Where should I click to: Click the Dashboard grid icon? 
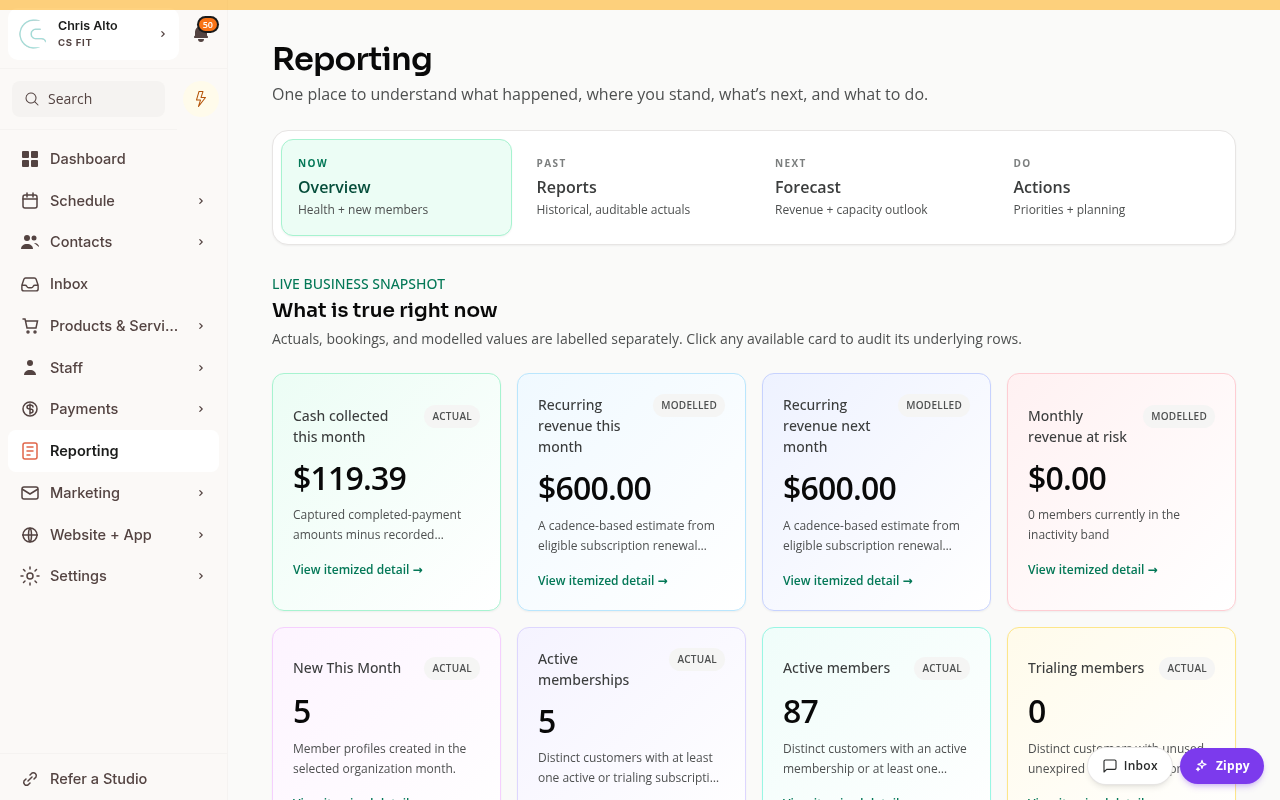tap(30, 159)
